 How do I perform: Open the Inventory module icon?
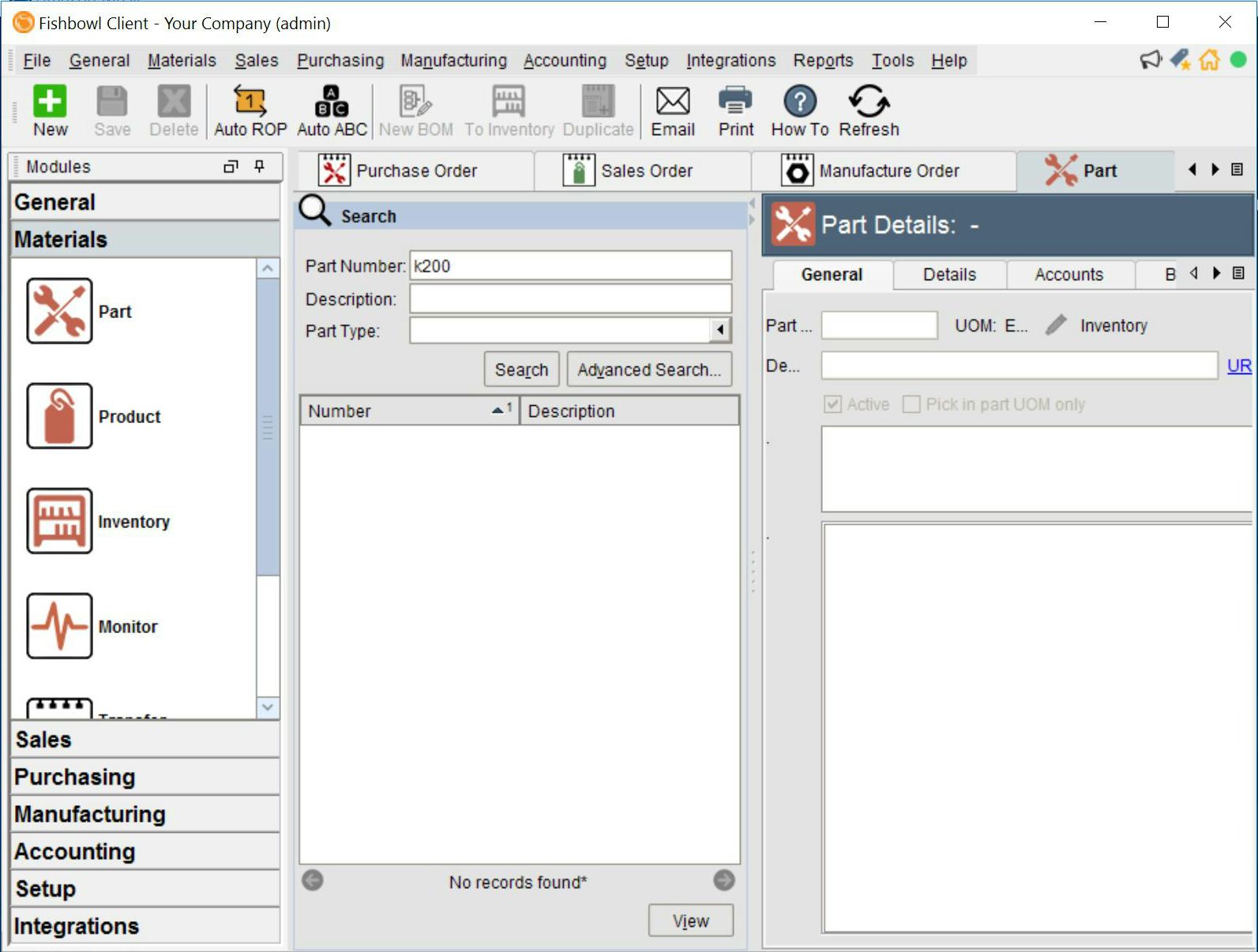click(x=60, y=521)
